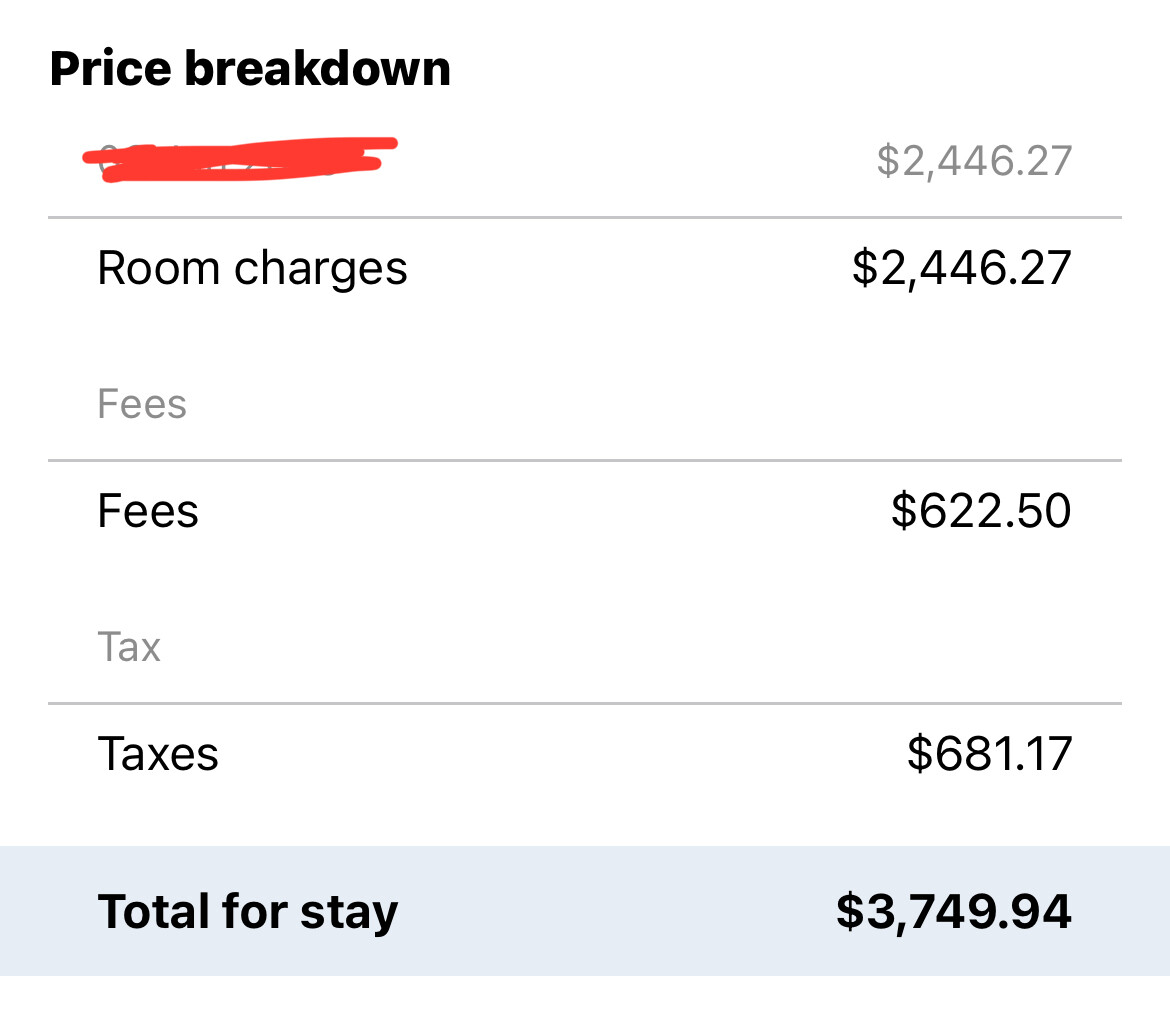The width and height of the screenshot is (1170, 1022).
Task: Click the divider line under Fees header
Action: click(x=585, y=460)
